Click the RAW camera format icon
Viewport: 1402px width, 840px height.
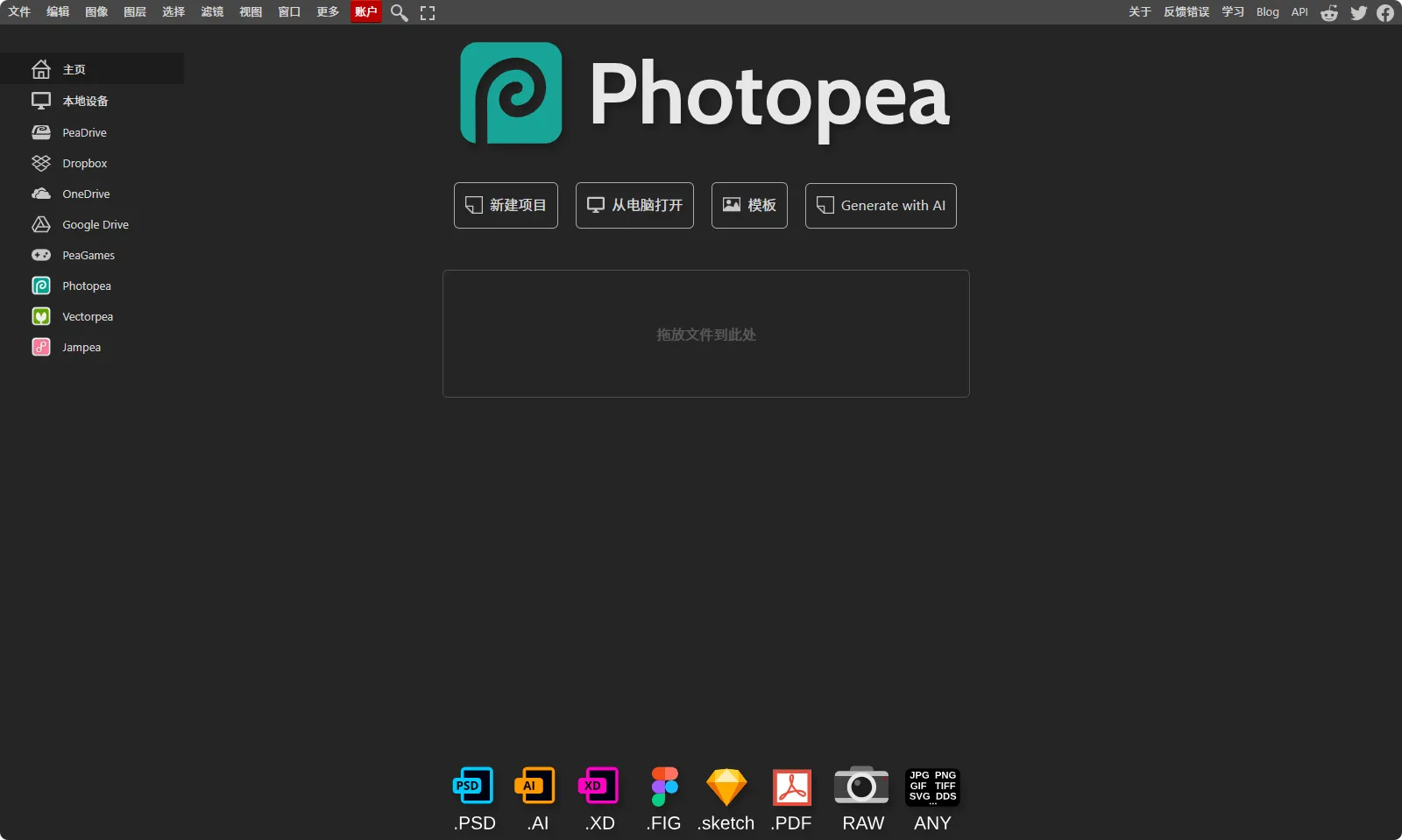861,787
